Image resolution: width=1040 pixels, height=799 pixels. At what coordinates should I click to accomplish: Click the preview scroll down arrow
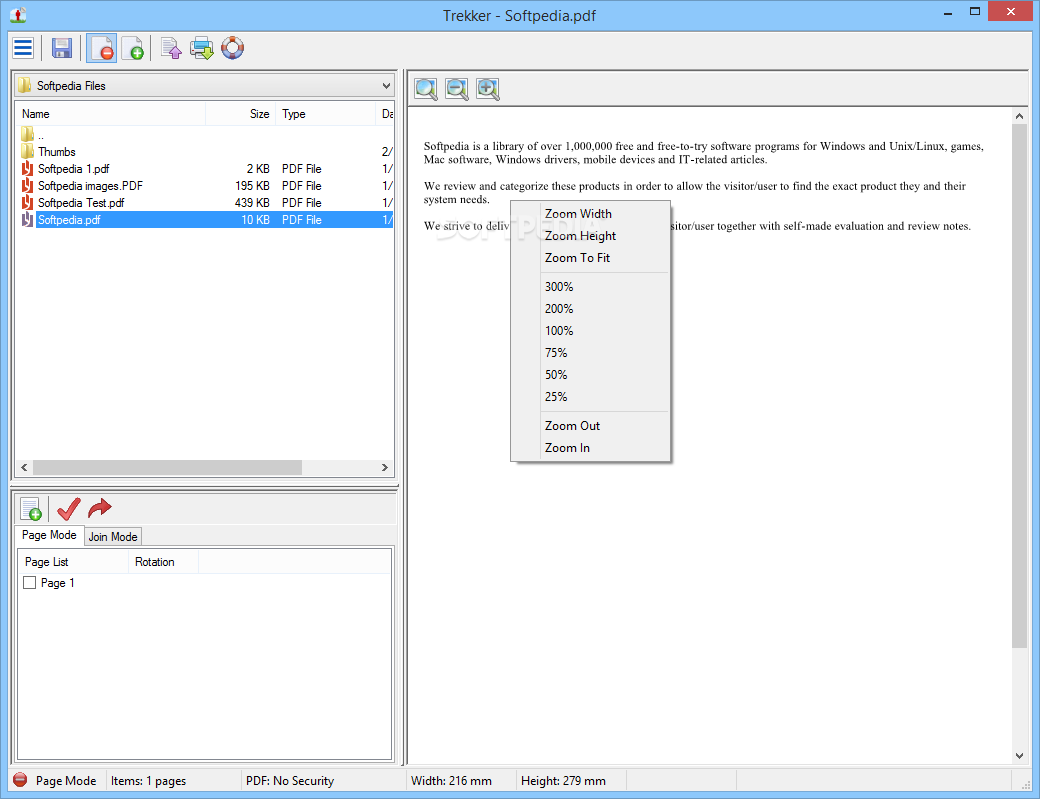point(1019,756)
